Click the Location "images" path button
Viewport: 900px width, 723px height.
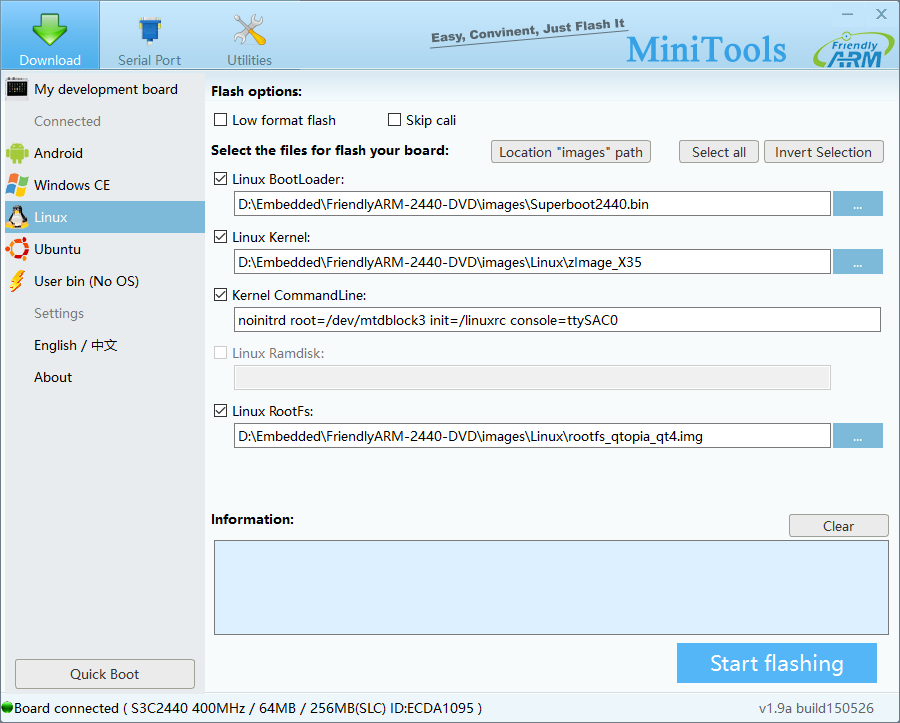click(571, 152)
